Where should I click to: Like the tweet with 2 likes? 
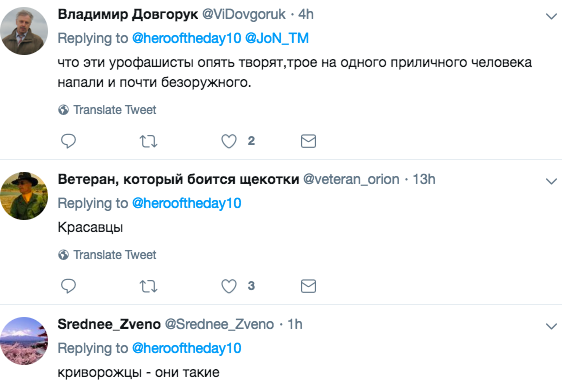(229, 141)
